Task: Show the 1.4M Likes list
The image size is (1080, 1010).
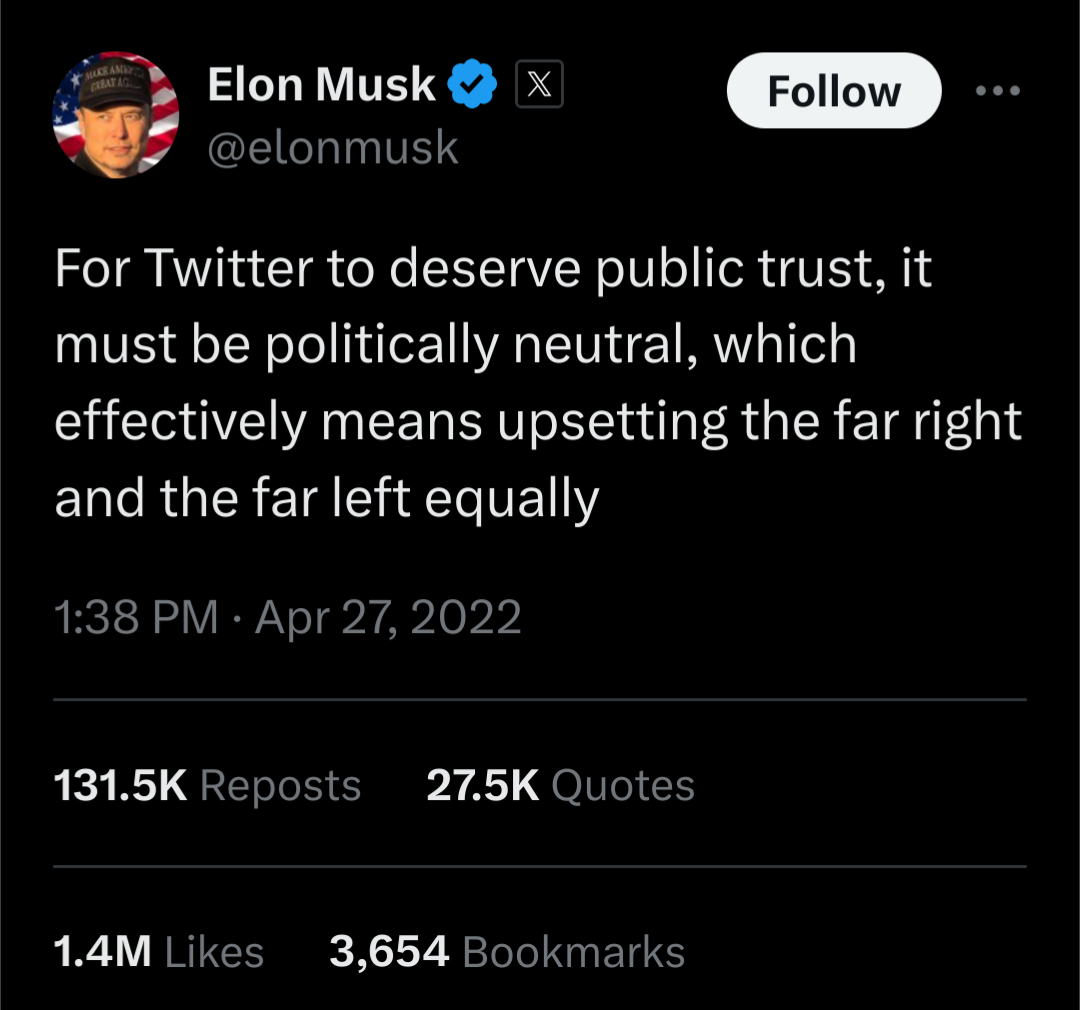Action: coord(158,952)
